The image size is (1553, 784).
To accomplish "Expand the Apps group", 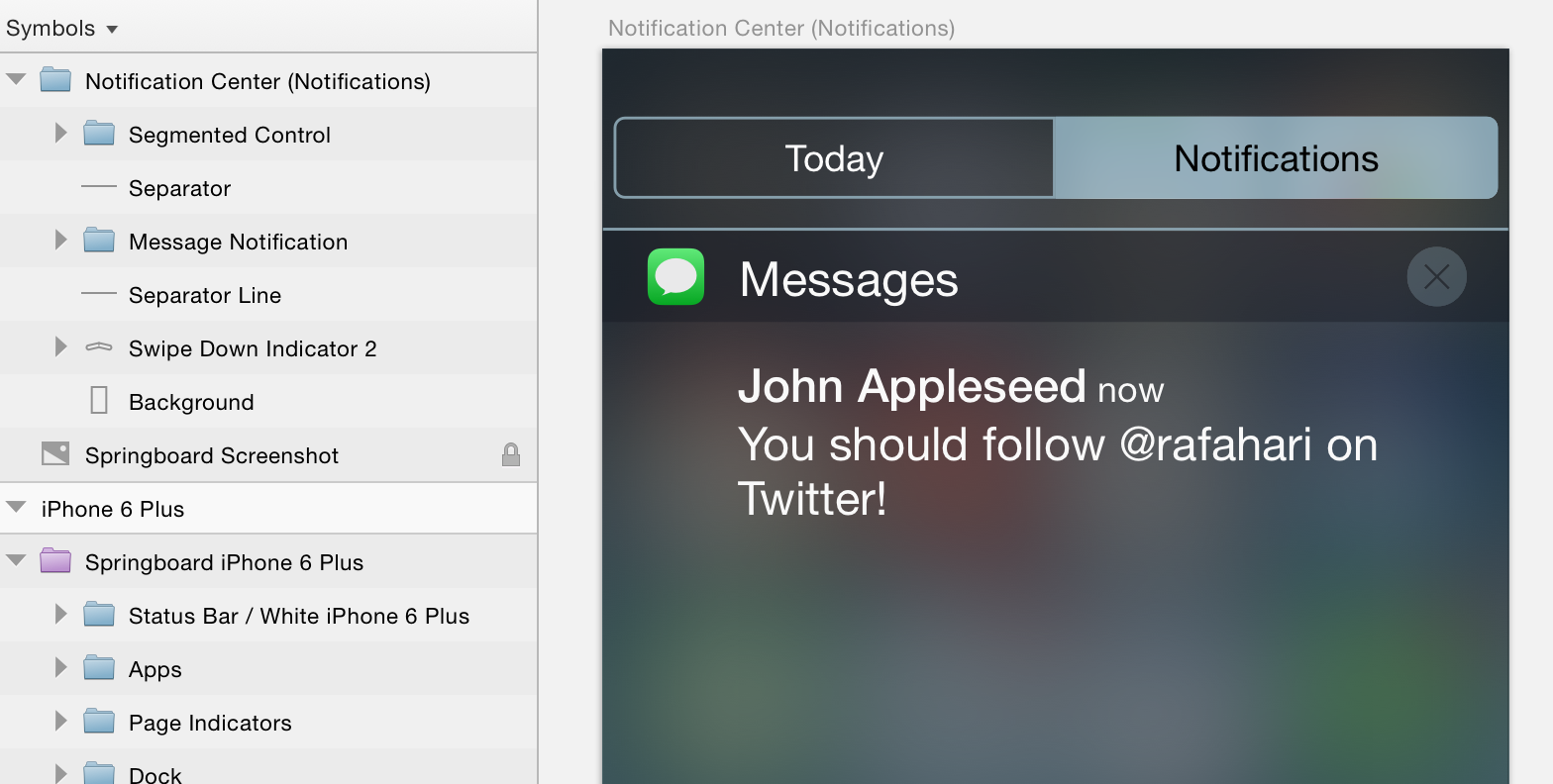I will (61, 667).
